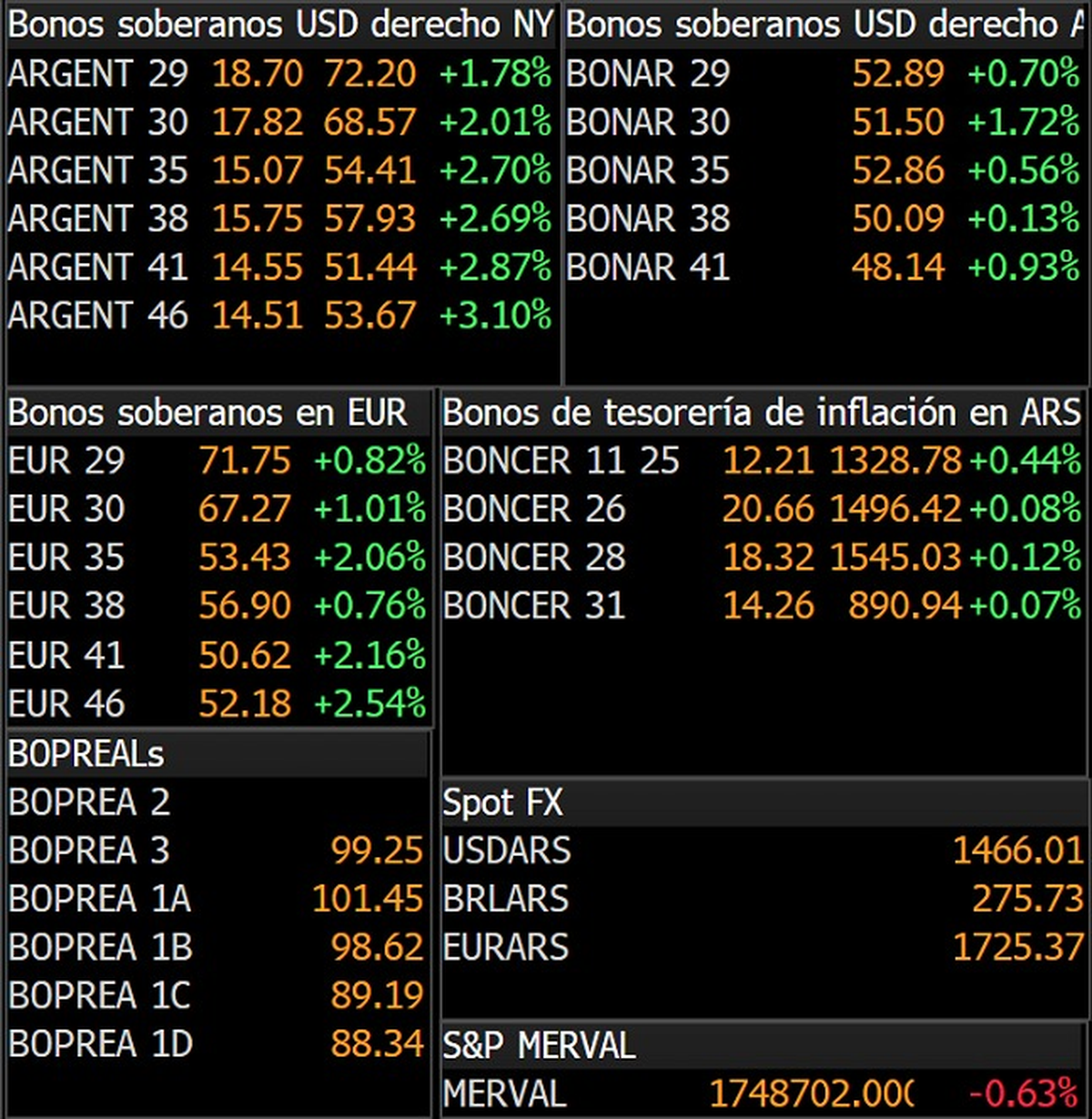This screenshot has height=1119, width=1092.
Task: Click the 72.20 price for ARGENT 29
Action: [370, 74]
